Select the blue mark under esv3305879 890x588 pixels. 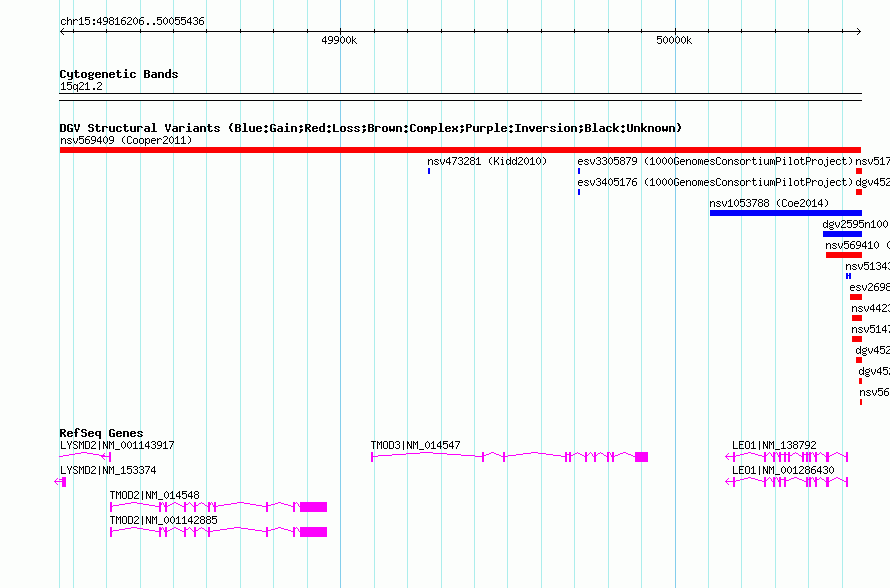click(579, 171)
